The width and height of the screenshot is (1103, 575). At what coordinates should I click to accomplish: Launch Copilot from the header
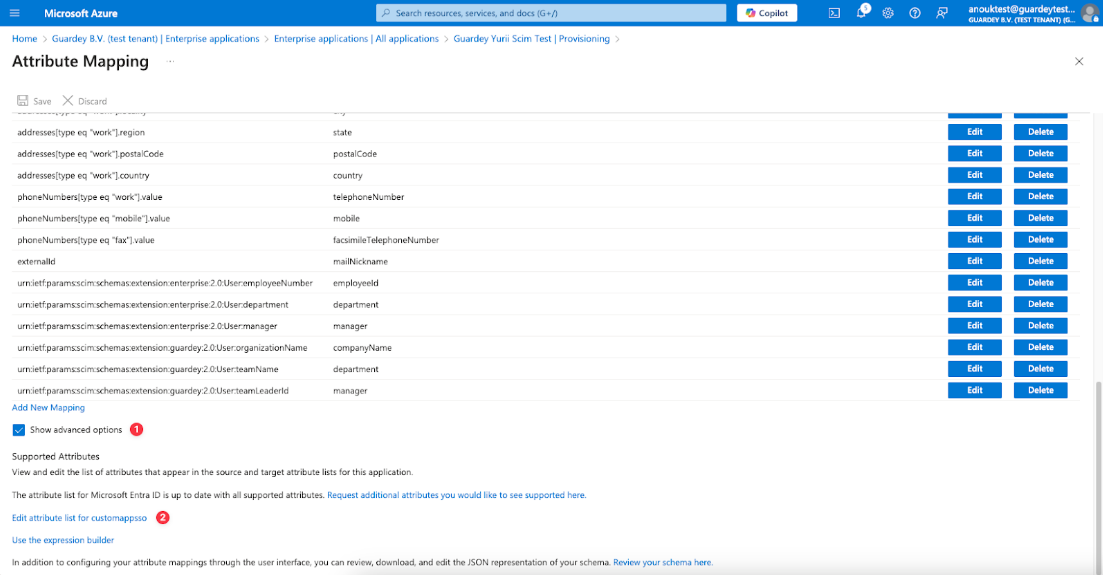(x=767, y=13)
